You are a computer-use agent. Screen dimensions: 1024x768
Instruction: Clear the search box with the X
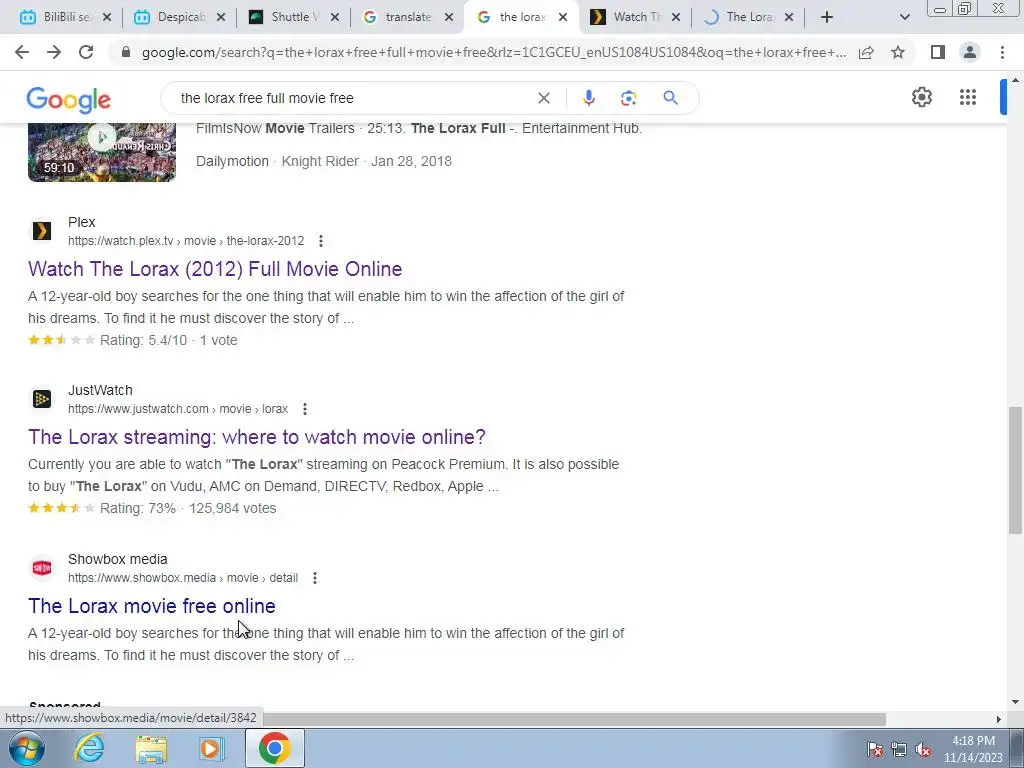point(543,98)
